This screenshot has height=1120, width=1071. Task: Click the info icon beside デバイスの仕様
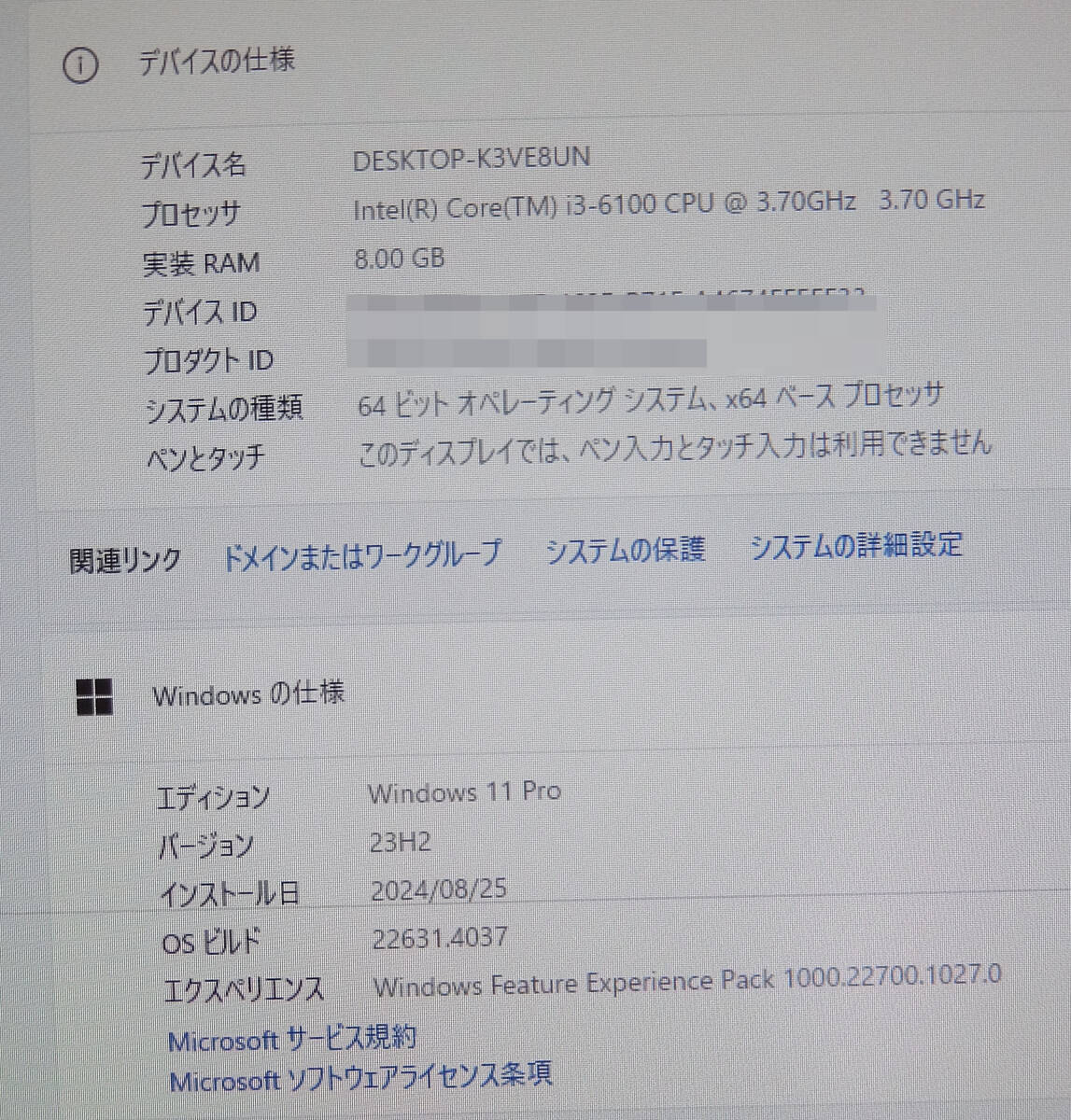click(80, 65)
